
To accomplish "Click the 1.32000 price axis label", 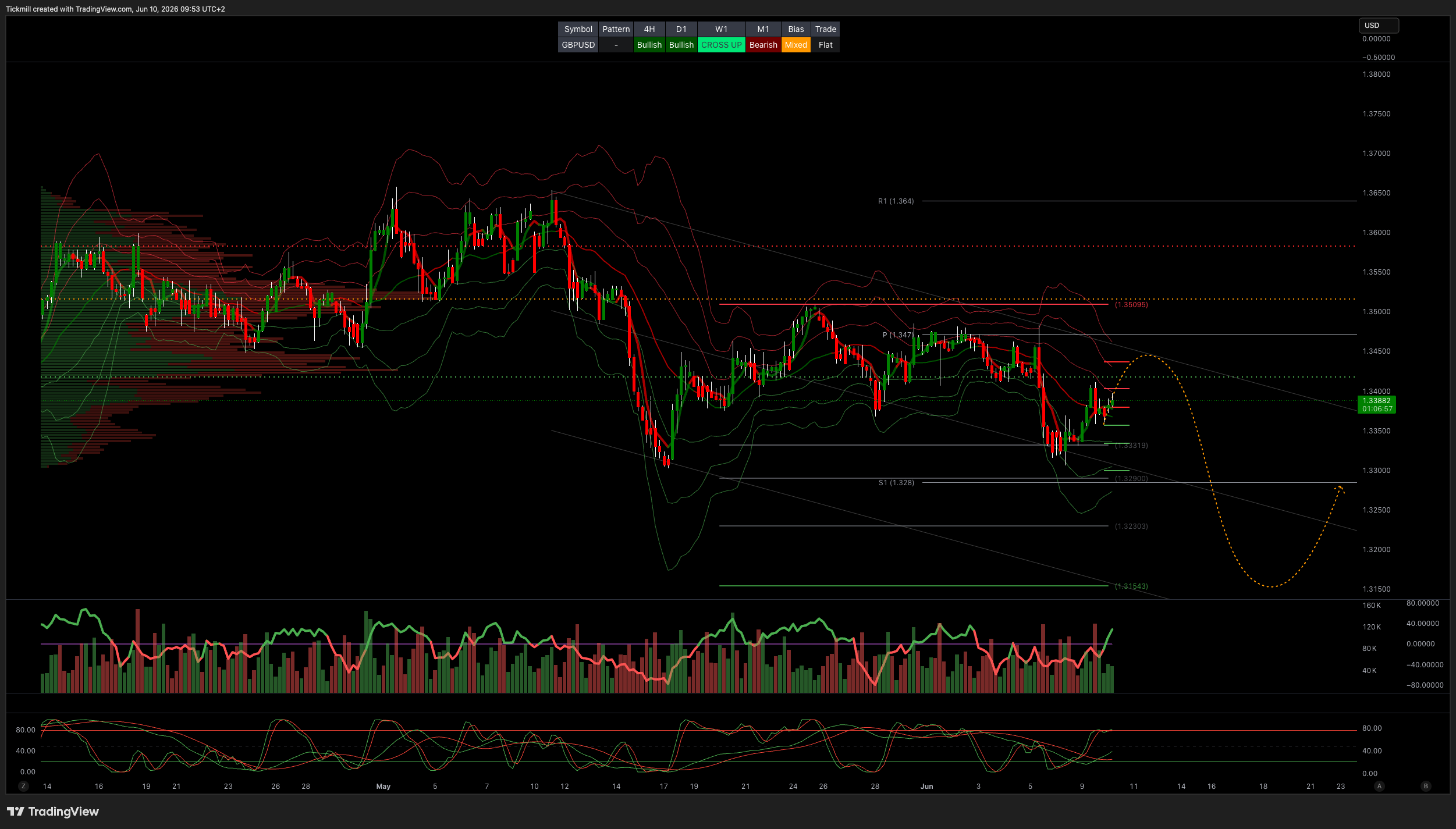I will 1376,550.
